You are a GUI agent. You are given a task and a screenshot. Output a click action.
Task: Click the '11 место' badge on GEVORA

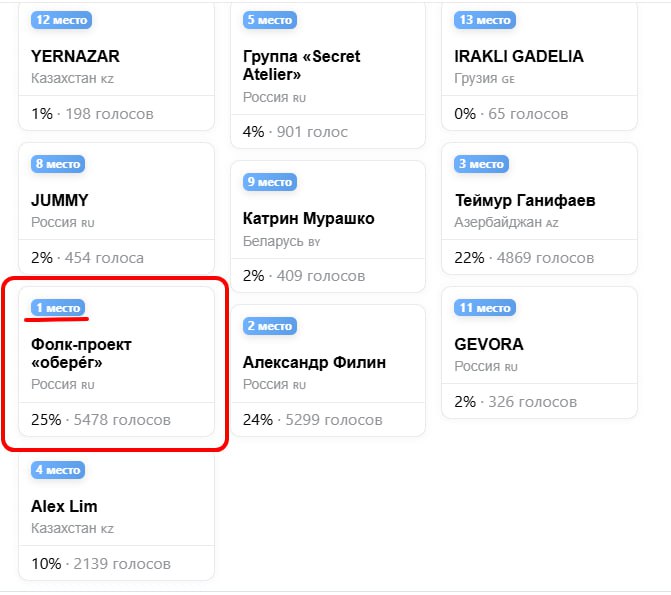coord(485,308)
